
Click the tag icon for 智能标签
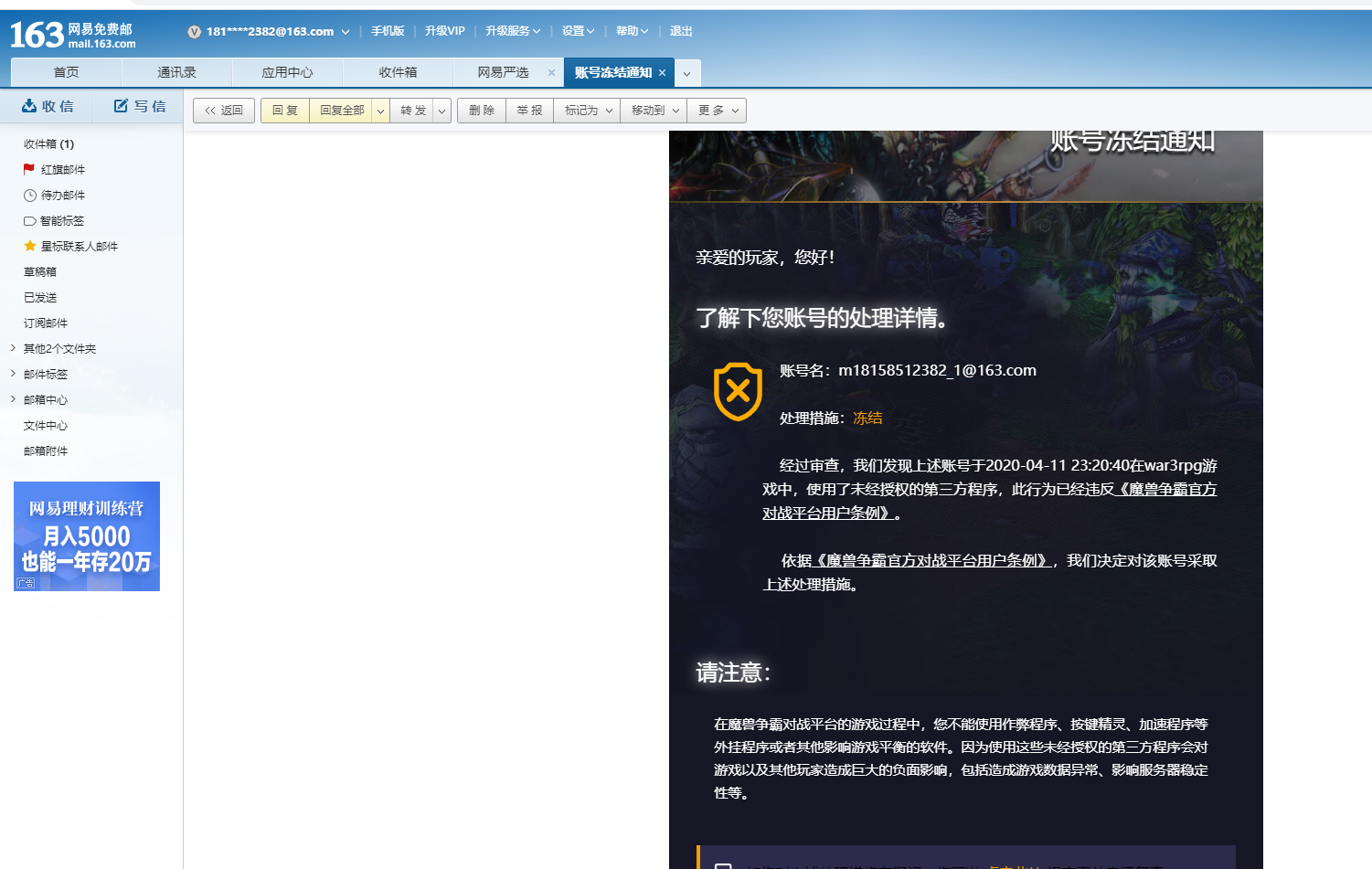29,221
